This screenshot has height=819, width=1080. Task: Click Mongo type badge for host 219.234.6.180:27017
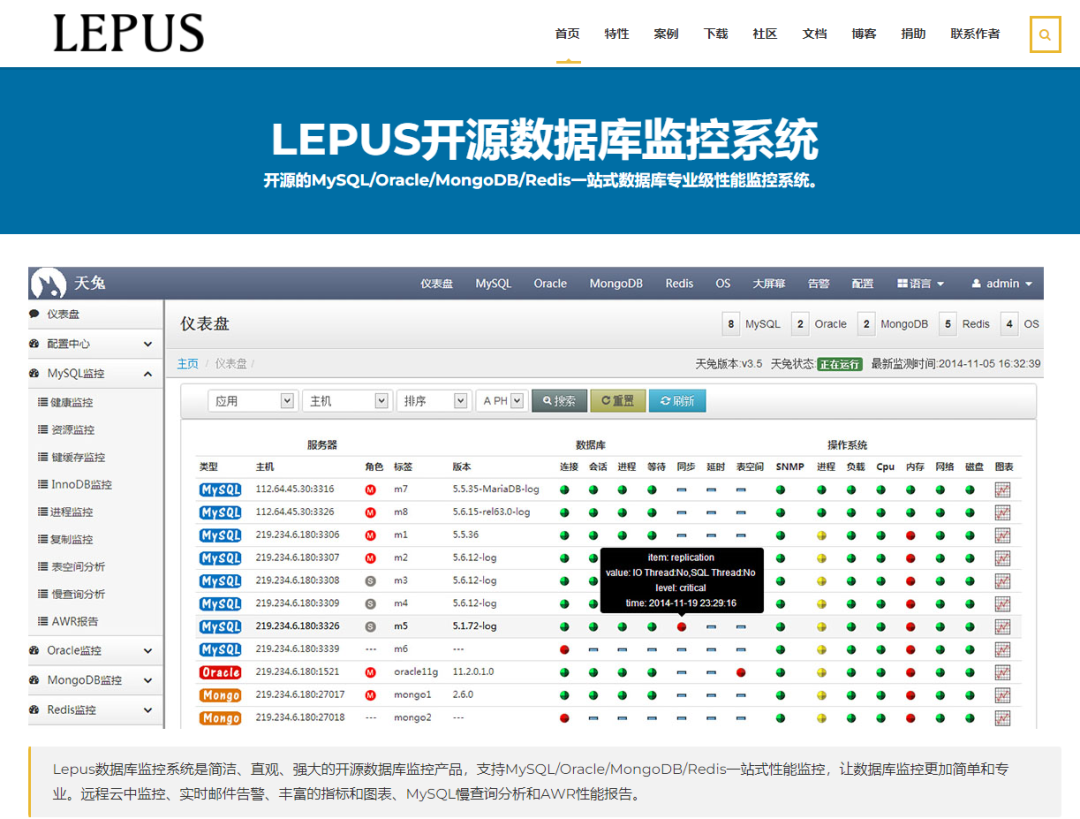pos(220,695)
